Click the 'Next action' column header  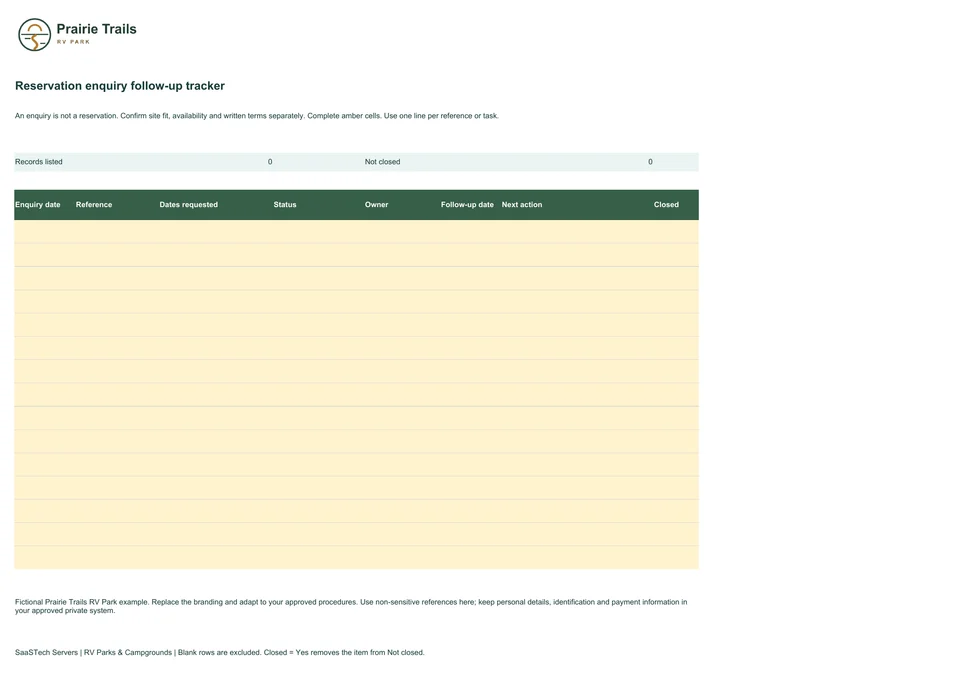coord(522,204)
